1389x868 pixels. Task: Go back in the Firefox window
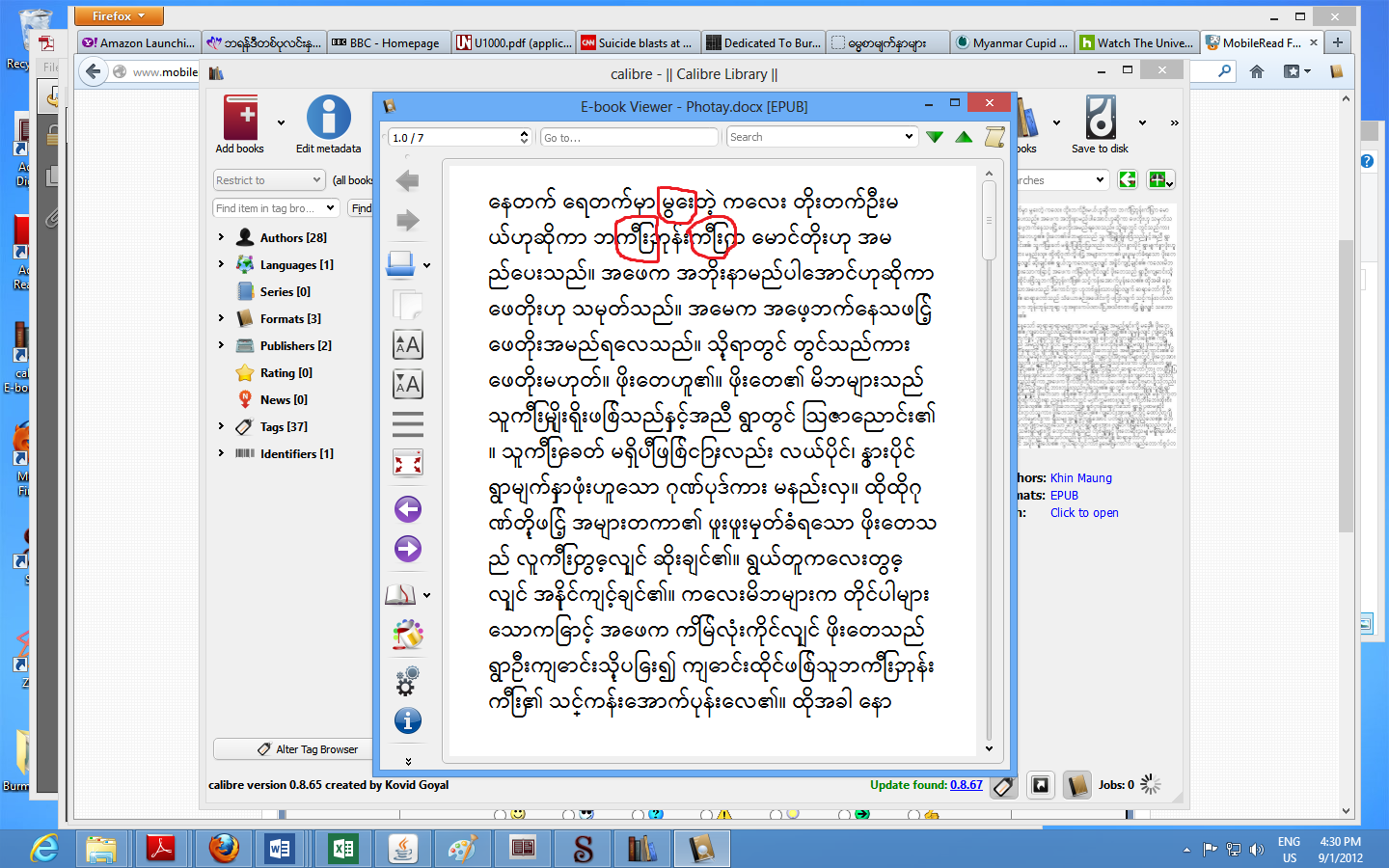[x=93, y=71]
